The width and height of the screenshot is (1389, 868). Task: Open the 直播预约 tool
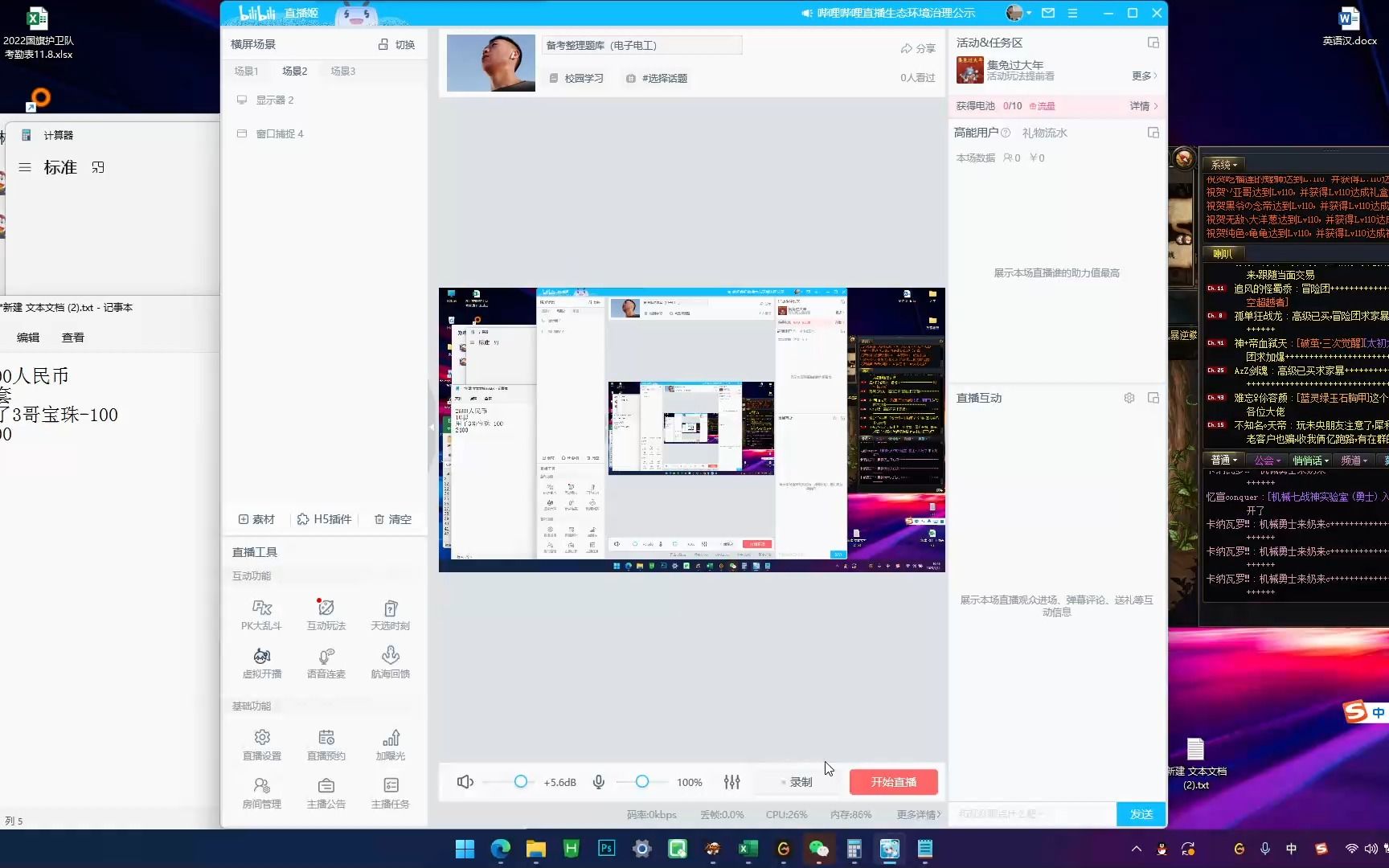click(326, 745)
